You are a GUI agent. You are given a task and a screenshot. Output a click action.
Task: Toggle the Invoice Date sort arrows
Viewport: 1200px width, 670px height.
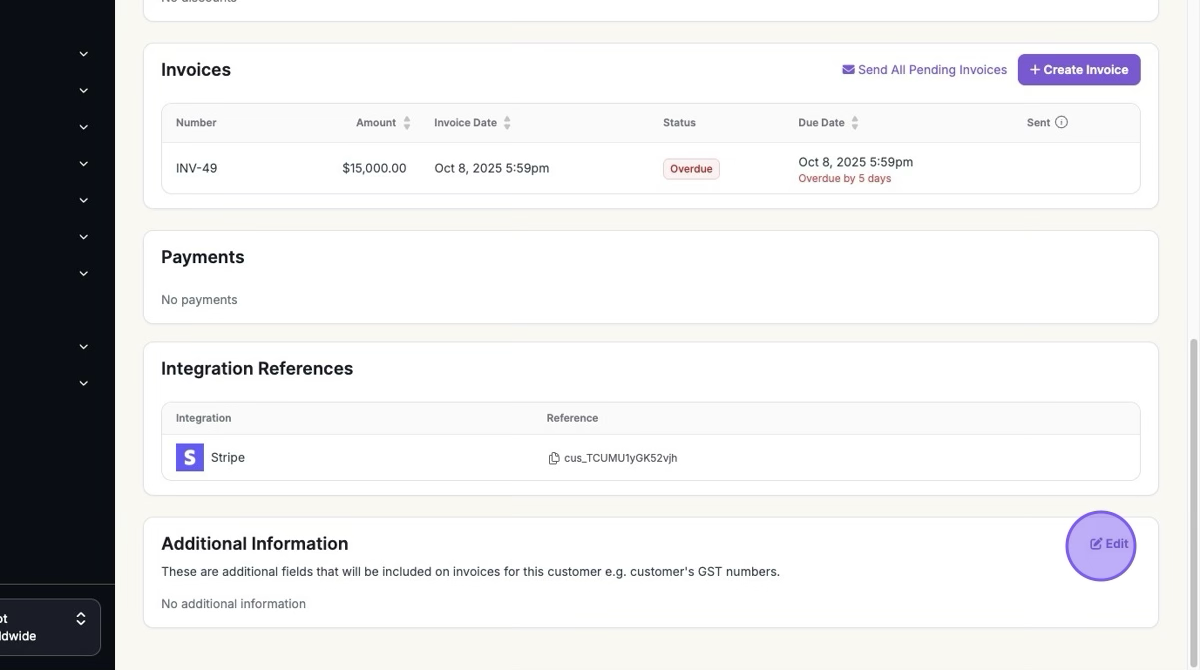[x=507, y=123]
